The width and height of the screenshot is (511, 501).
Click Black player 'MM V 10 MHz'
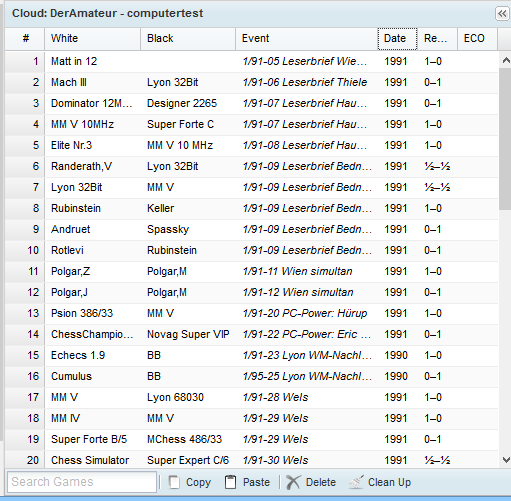click(x=180, y=145)
